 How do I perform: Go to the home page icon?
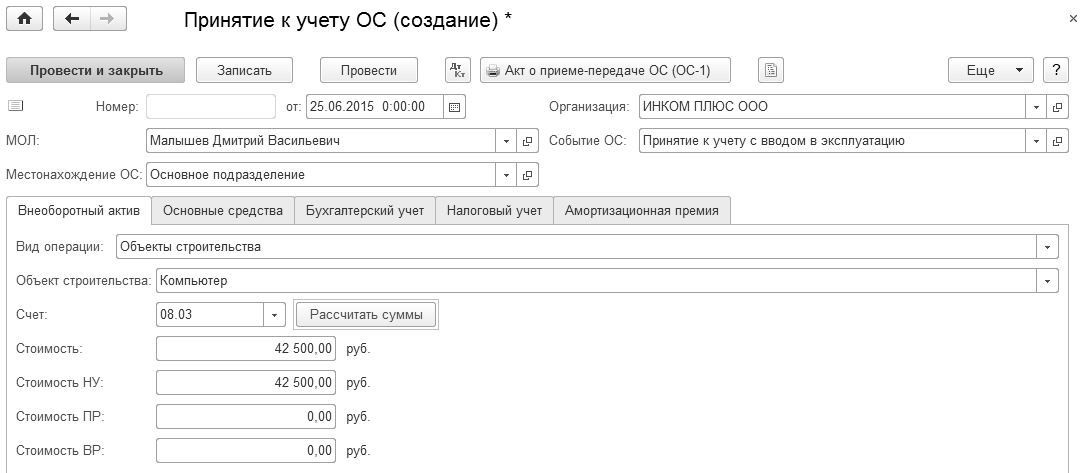[24, 19]
